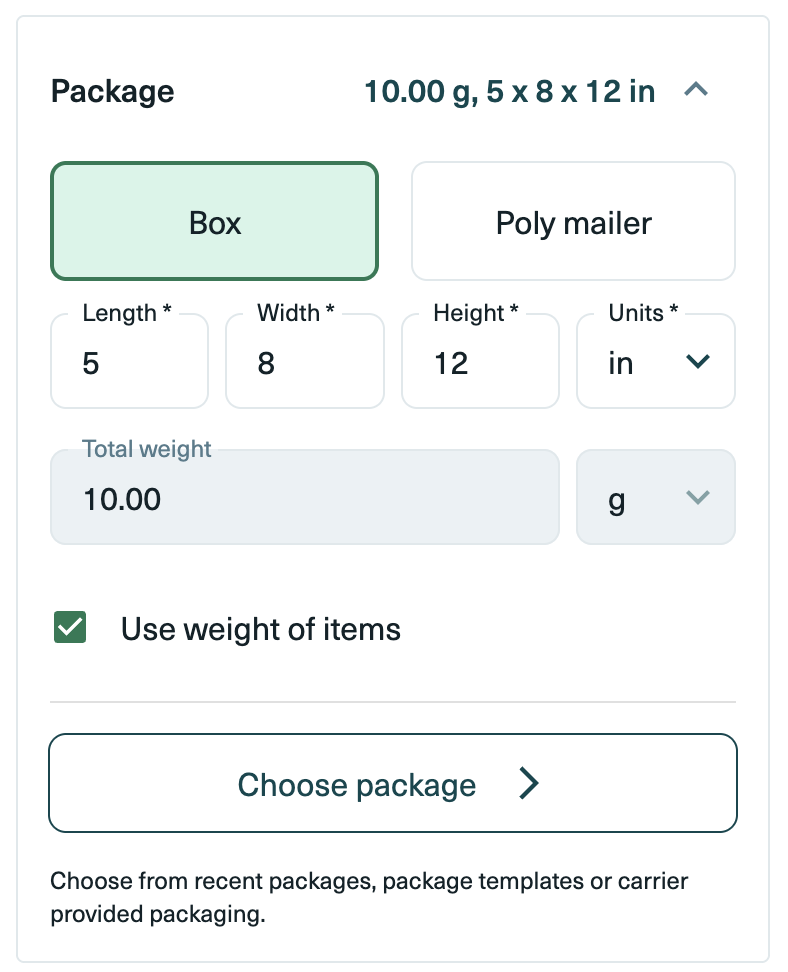Click the right arrow icon in Choose package
This screenshot has width=788, height=972.
tap(529, 784)
